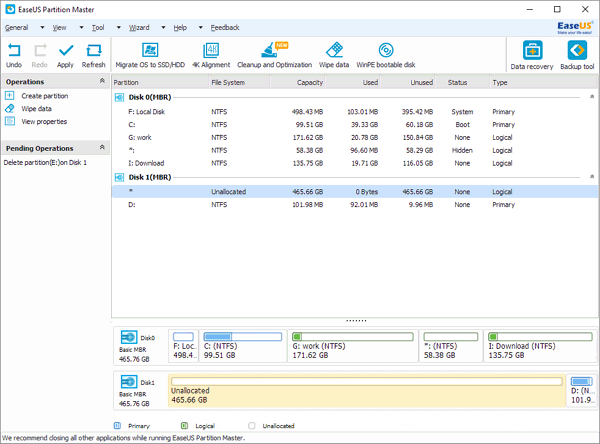Select the Disk1 icon in disk map

pyautogui.click(x=129, y=382)
